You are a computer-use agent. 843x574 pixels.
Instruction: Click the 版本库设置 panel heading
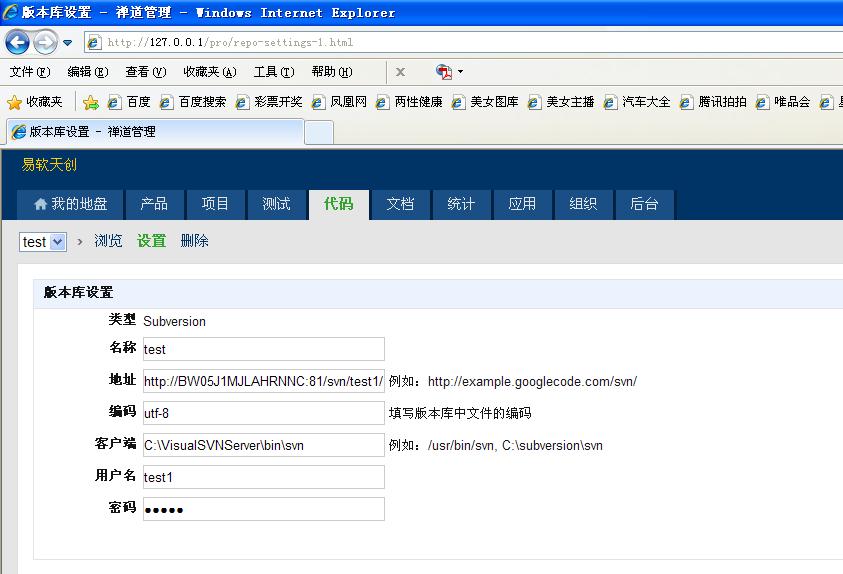pos(78,292)
